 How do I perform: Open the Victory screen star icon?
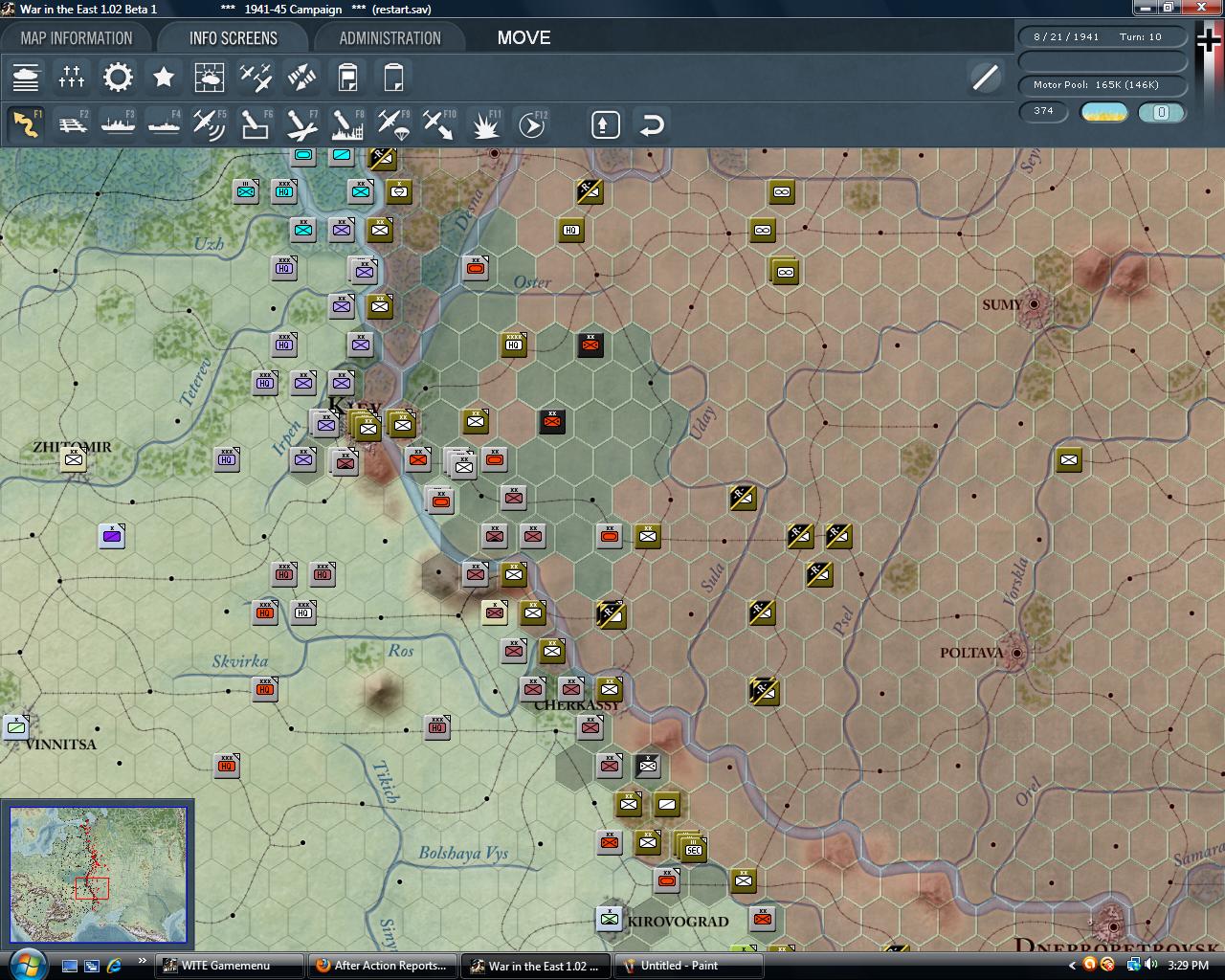[164, 78]
